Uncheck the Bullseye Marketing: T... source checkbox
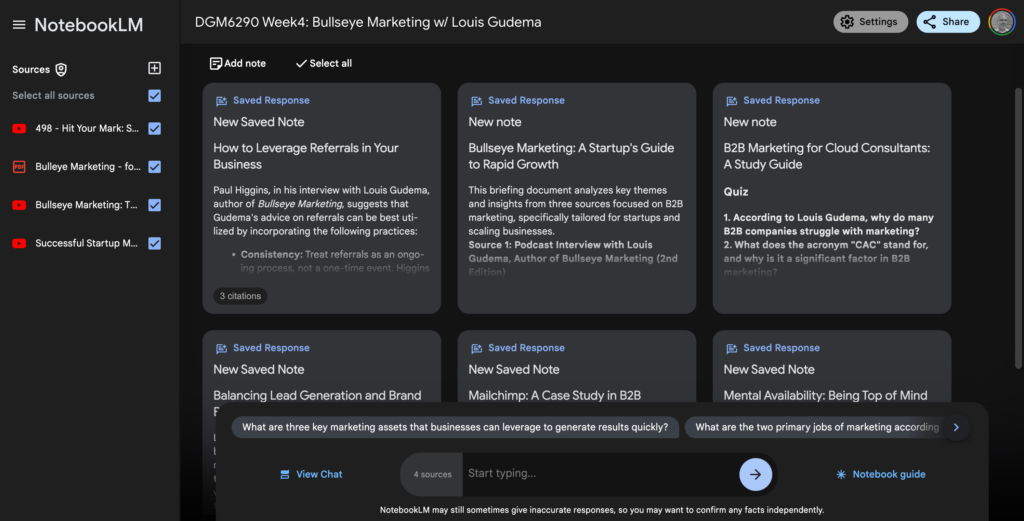The width and height of the screenshot is (1024, 521). (155, 205)
